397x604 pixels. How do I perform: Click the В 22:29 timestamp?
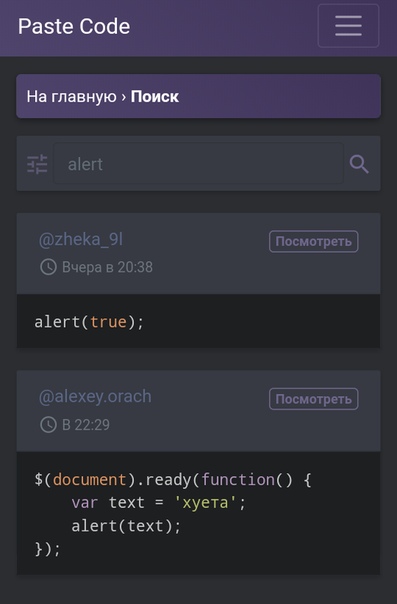click(x=86, y=424)
